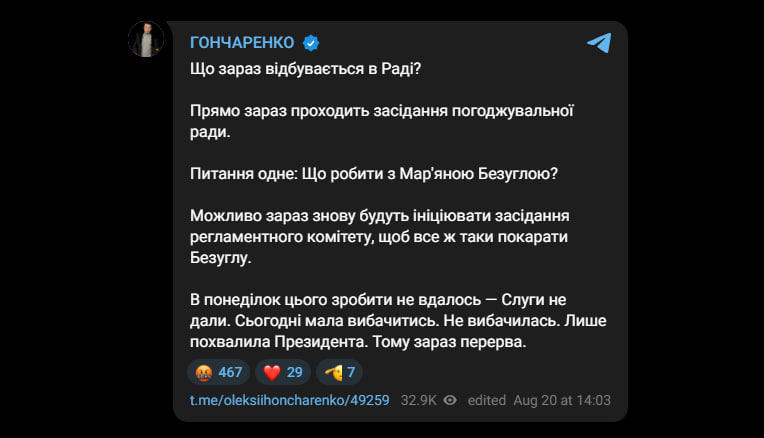Click the red heart reaction emoji
The width and height of the screenshot is (764, 438).
pos(270,373)
